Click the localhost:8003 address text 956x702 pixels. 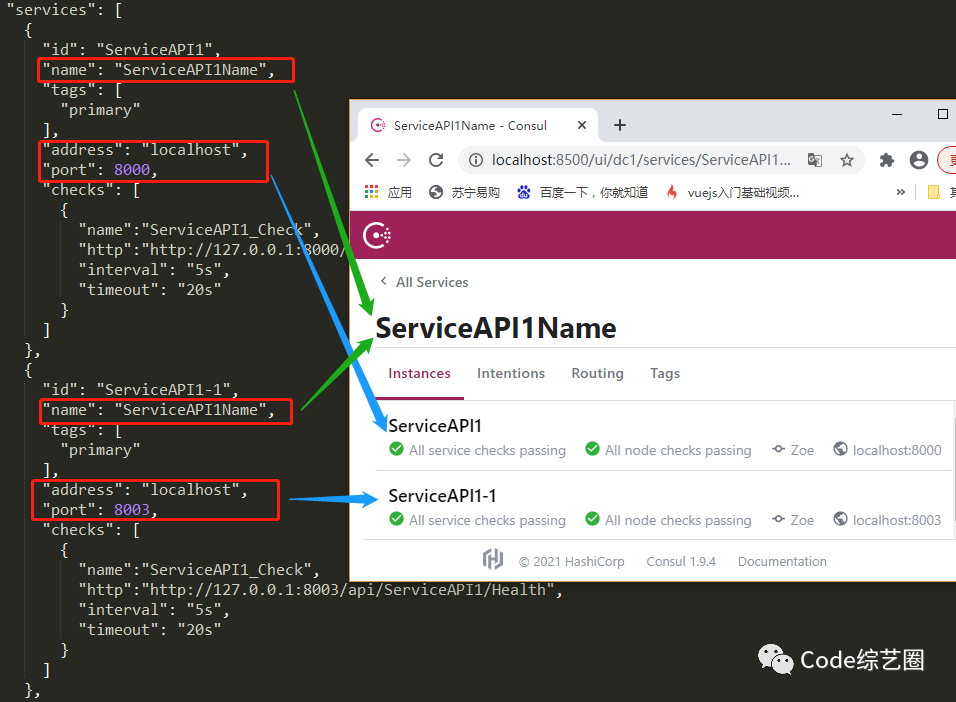point(897,520)
